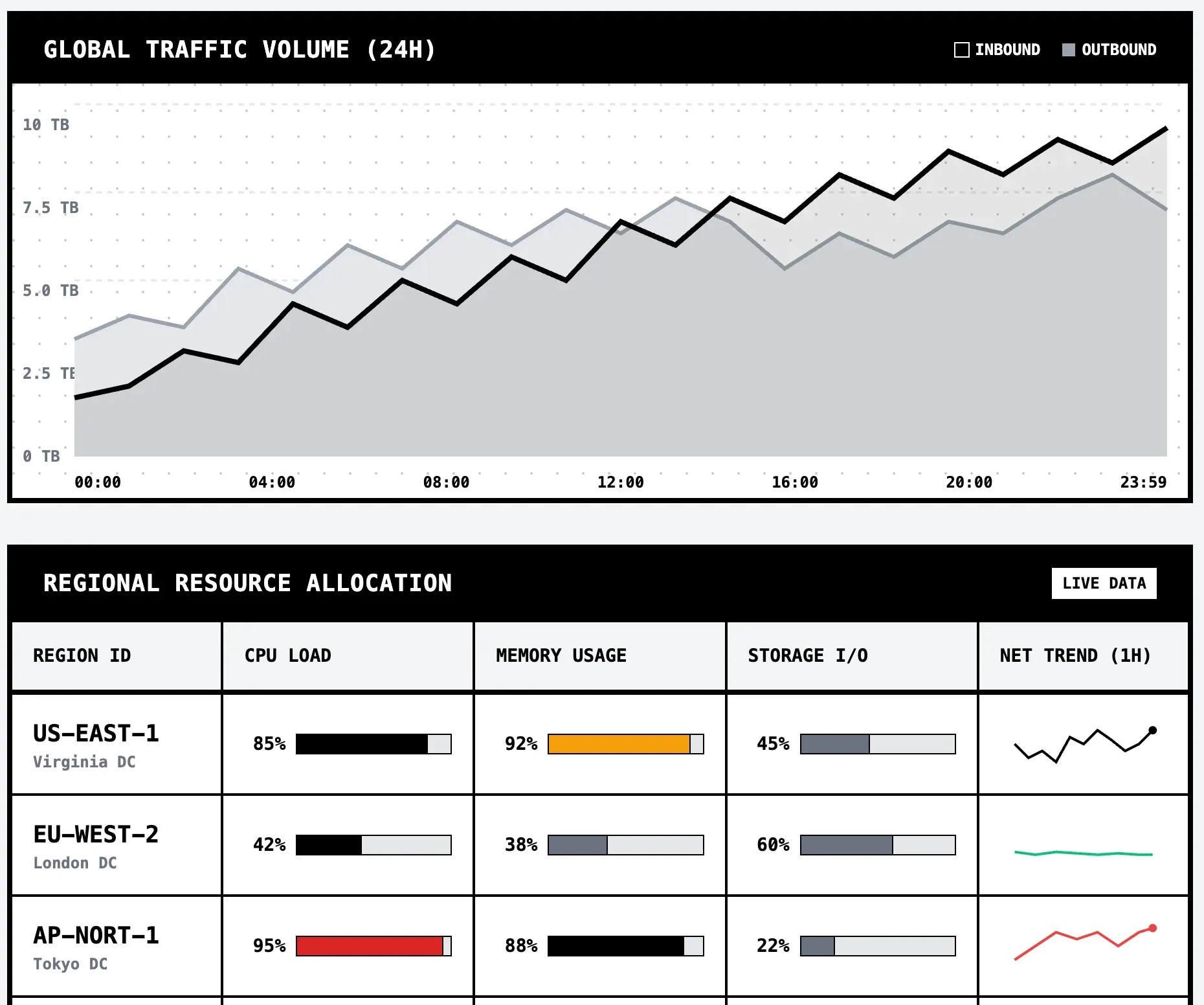Click the AP-NORT-1 red CPU load bar

pyautogui.click(x=373, y=946)
